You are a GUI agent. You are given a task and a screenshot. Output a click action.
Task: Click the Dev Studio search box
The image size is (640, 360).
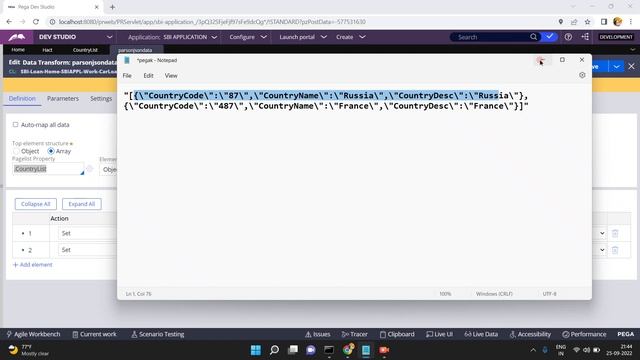(x=492, y=37)
